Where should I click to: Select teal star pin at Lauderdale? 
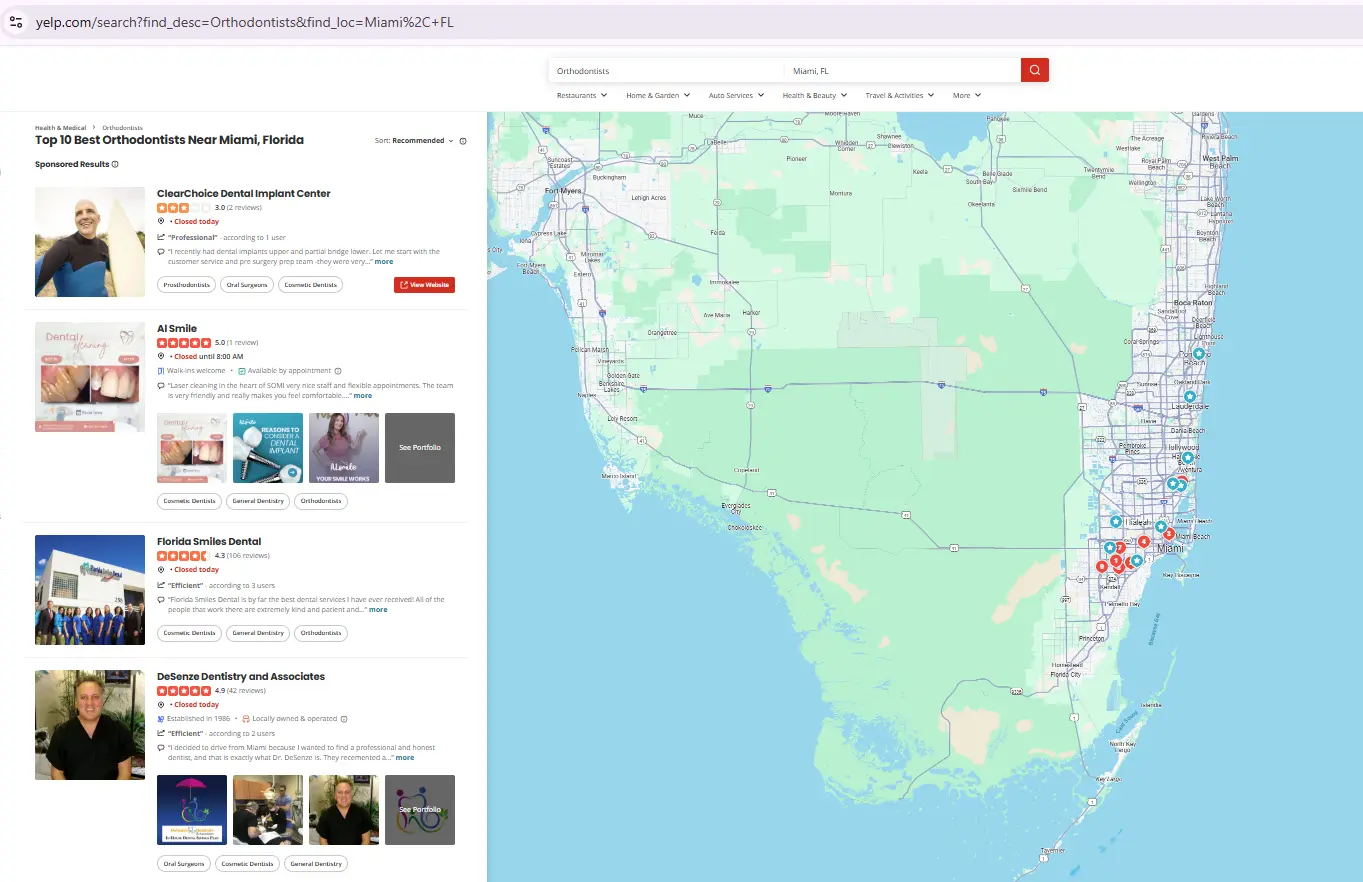(1190, 397)
